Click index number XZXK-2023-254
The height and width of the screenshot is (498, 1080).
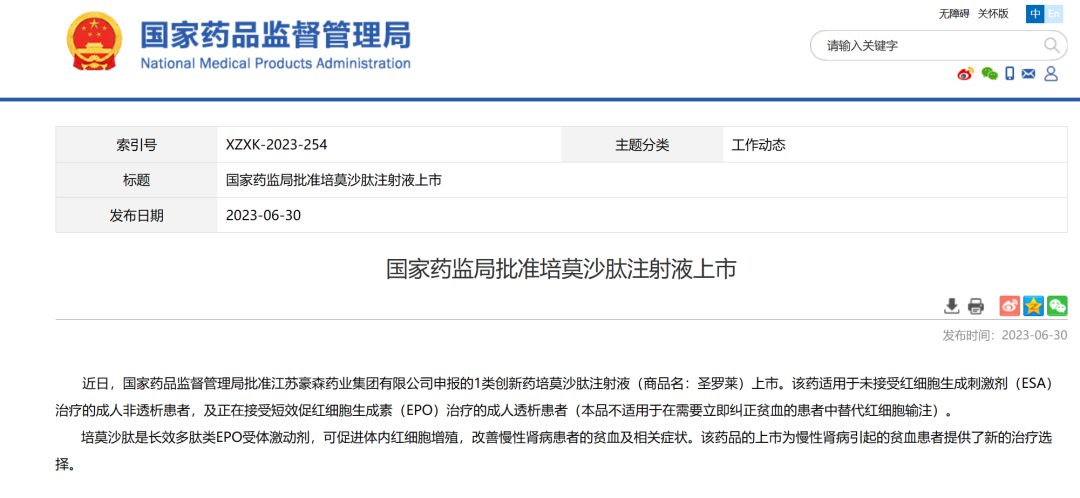tap(277, 145)
